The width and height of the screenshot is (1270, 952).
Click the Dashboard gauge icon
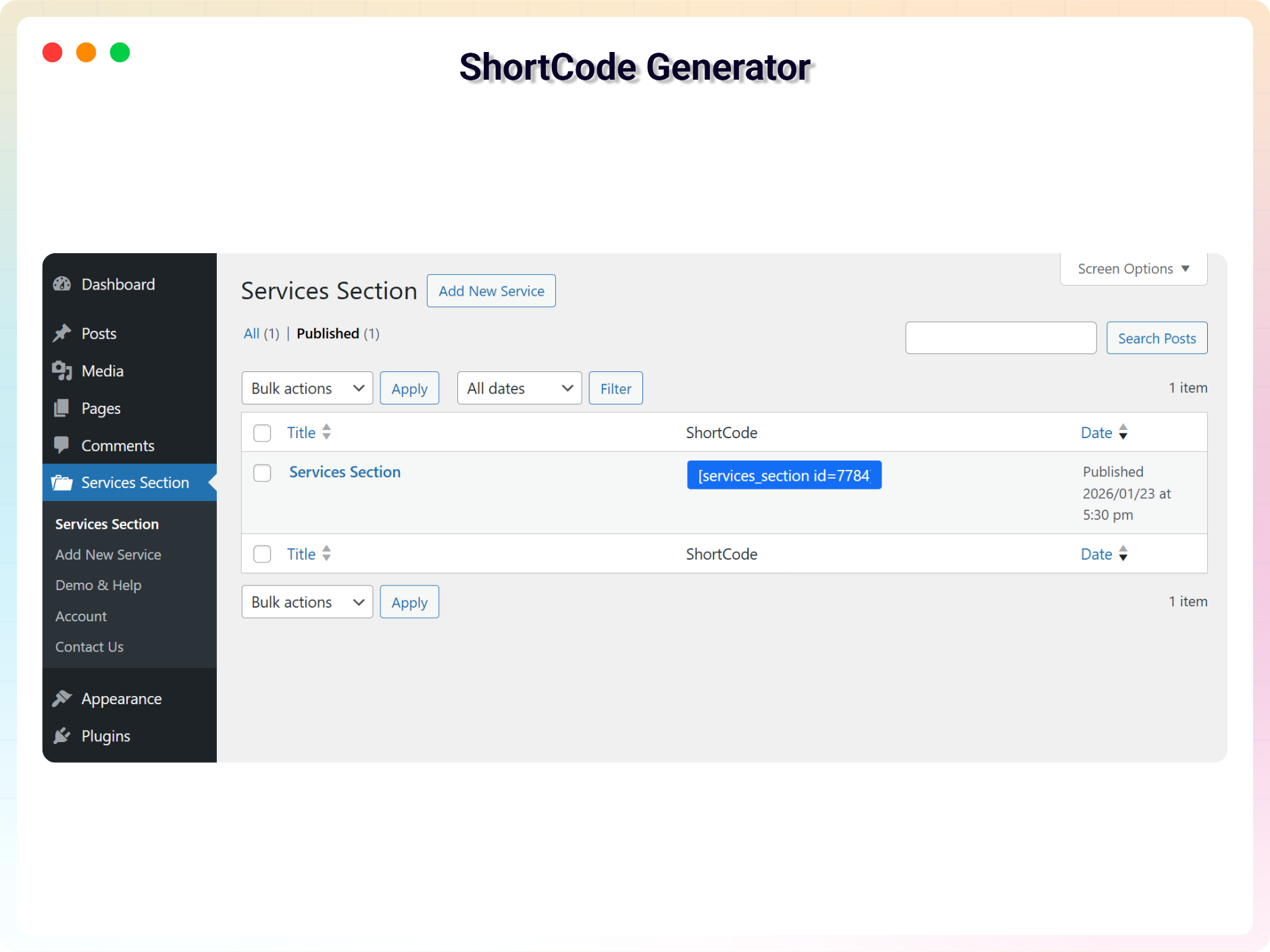pyautogui.click(x=62, y=284)
